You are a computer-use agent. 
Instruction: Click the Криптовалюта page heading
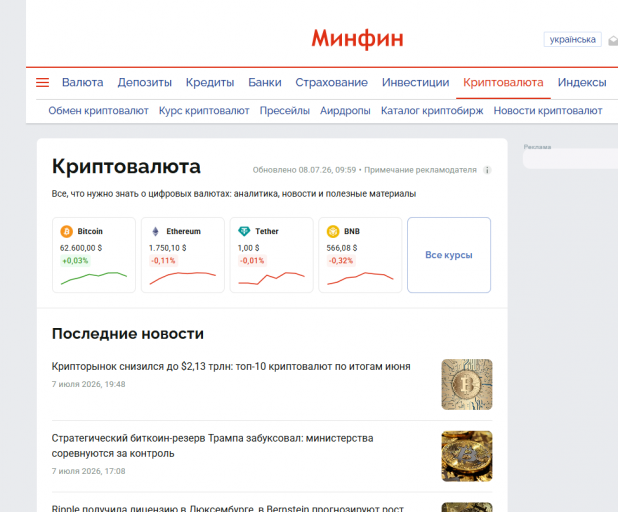pos(126,166)
